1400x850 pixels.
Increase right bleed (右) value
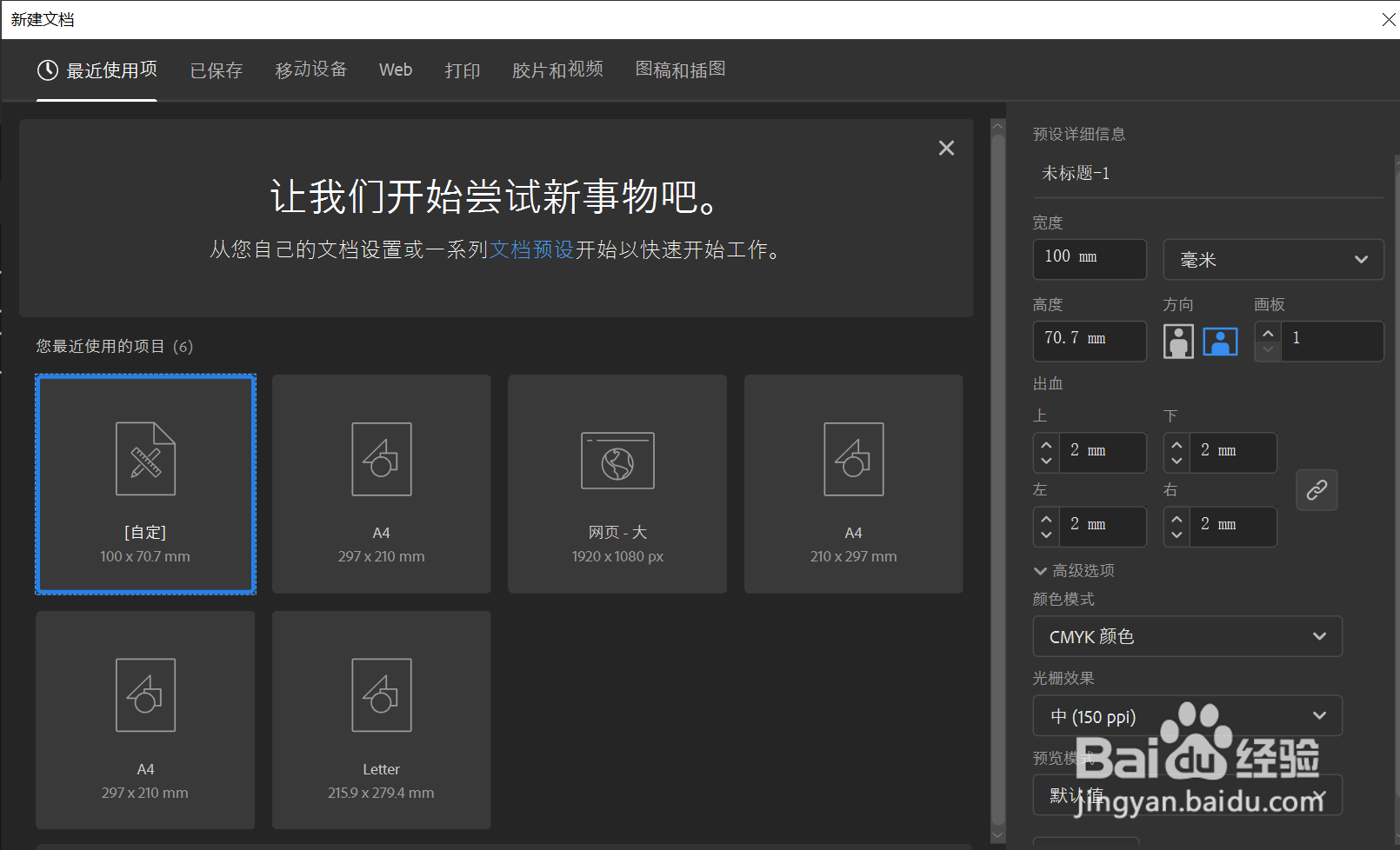point(1177,519)
